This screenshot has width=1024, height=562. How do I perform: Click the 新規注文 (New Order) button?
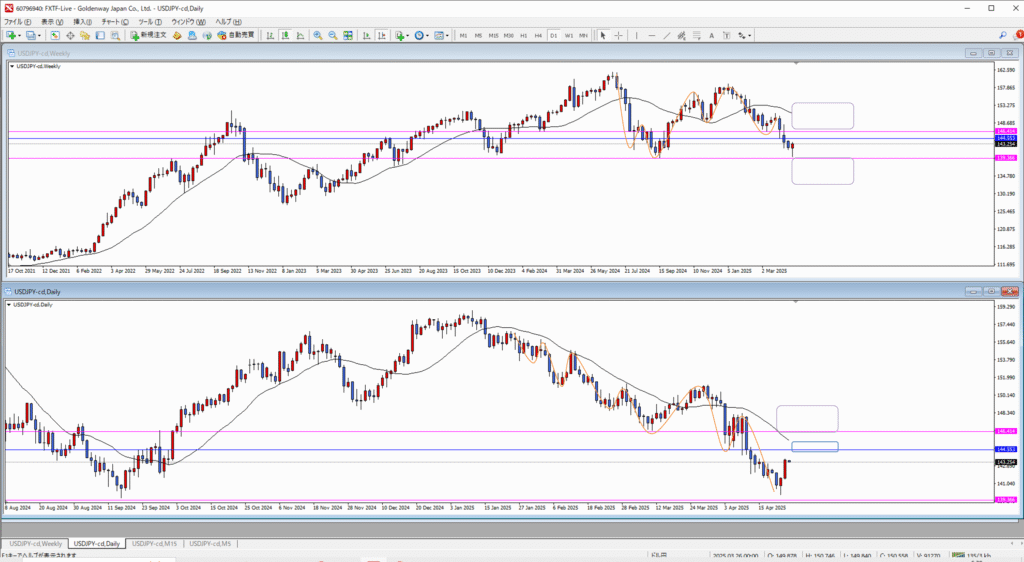149,35
